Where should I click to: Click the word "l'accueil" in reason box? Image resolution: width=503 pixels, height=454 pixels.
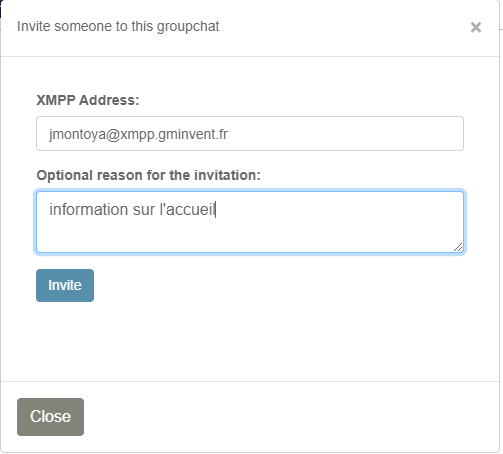pyautogui.click(x=188, y=210)
